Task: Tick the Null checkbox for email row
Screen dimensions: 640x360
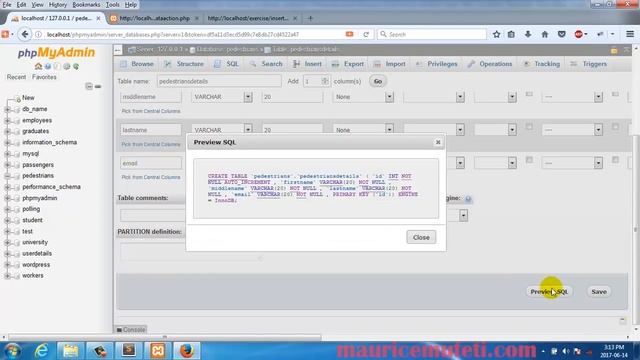Action: point(529,160)
